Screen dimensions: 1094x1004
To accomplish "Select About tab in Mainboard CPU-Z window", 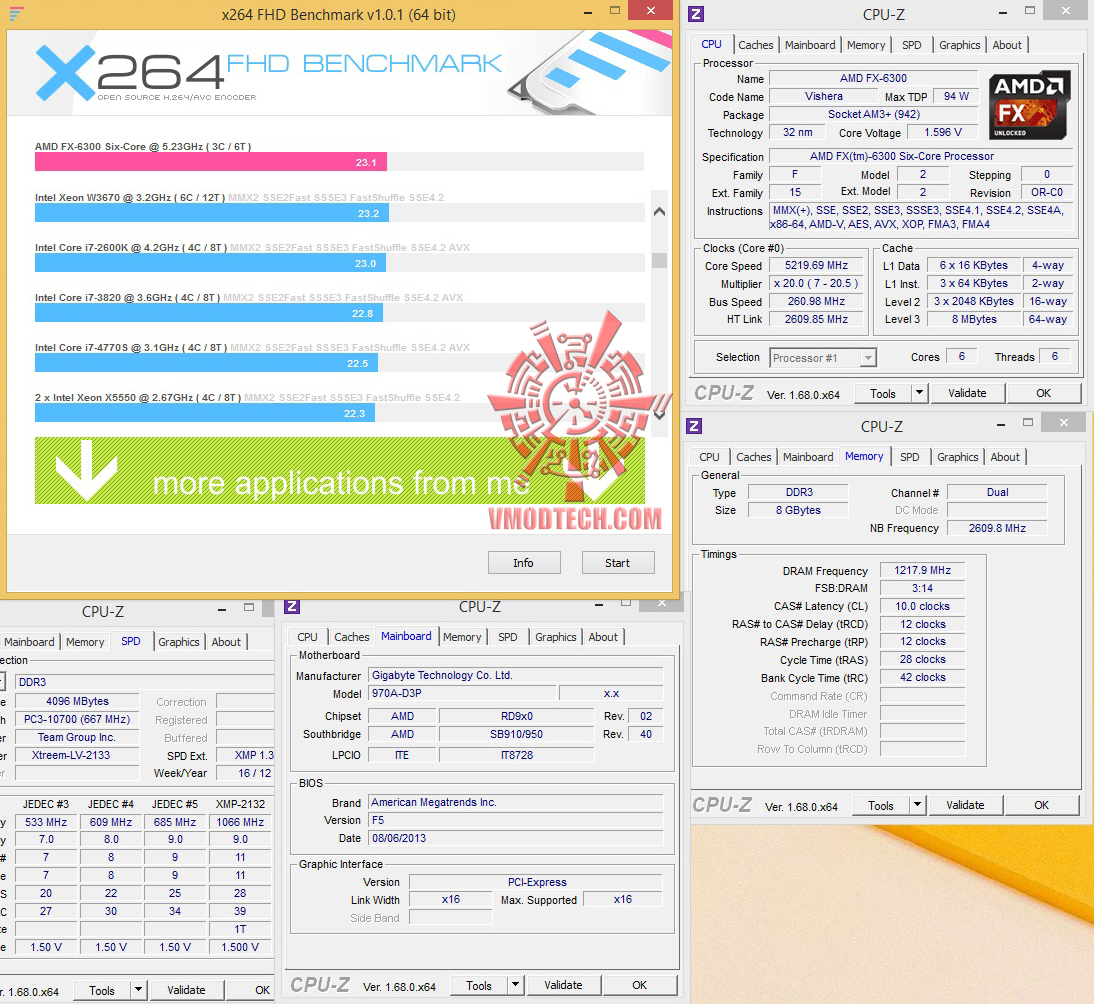I will pyautogui.click(x=603, y=637).
